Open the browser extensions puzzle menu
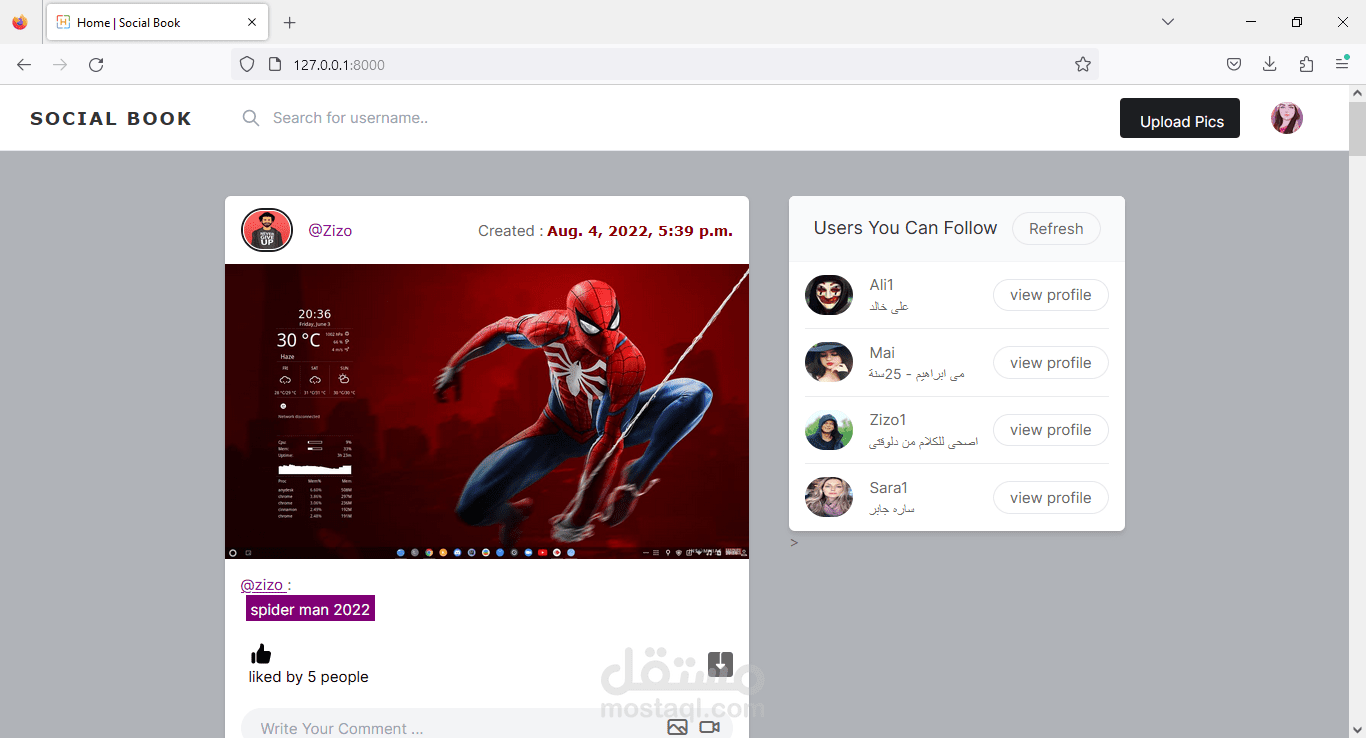 [x=1306, y=64]
